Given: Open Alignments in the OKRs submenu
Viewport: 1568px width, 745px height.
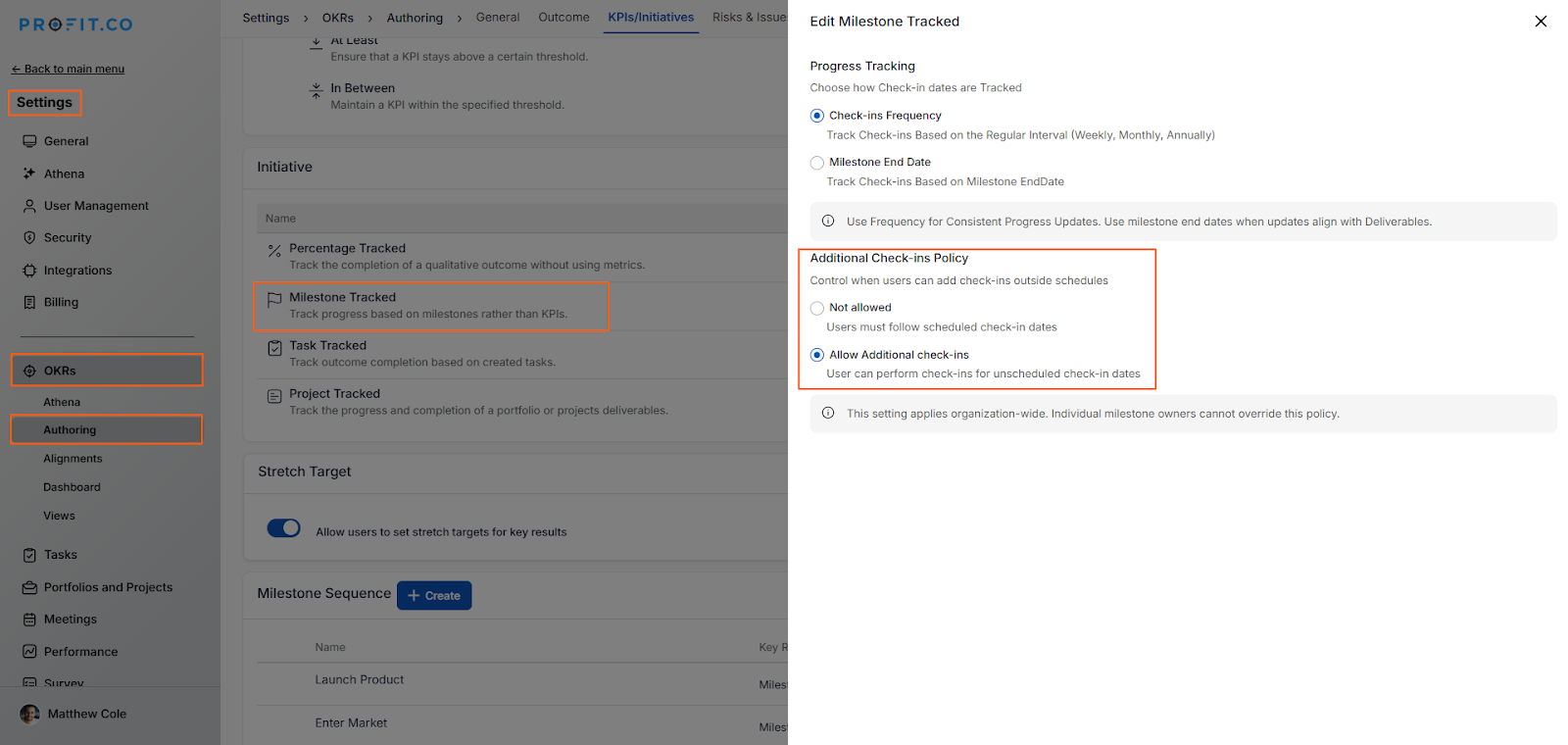Looking at the screenshot, I should [73, 459].
